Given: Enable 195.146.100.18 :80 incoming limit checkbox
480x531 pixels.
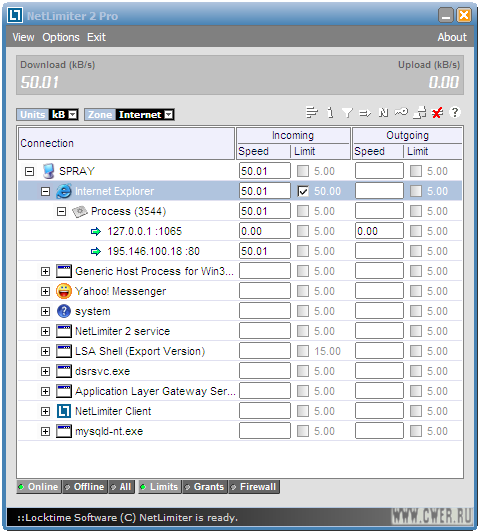Looking at the screenshot, I should [x=303, y=251].
